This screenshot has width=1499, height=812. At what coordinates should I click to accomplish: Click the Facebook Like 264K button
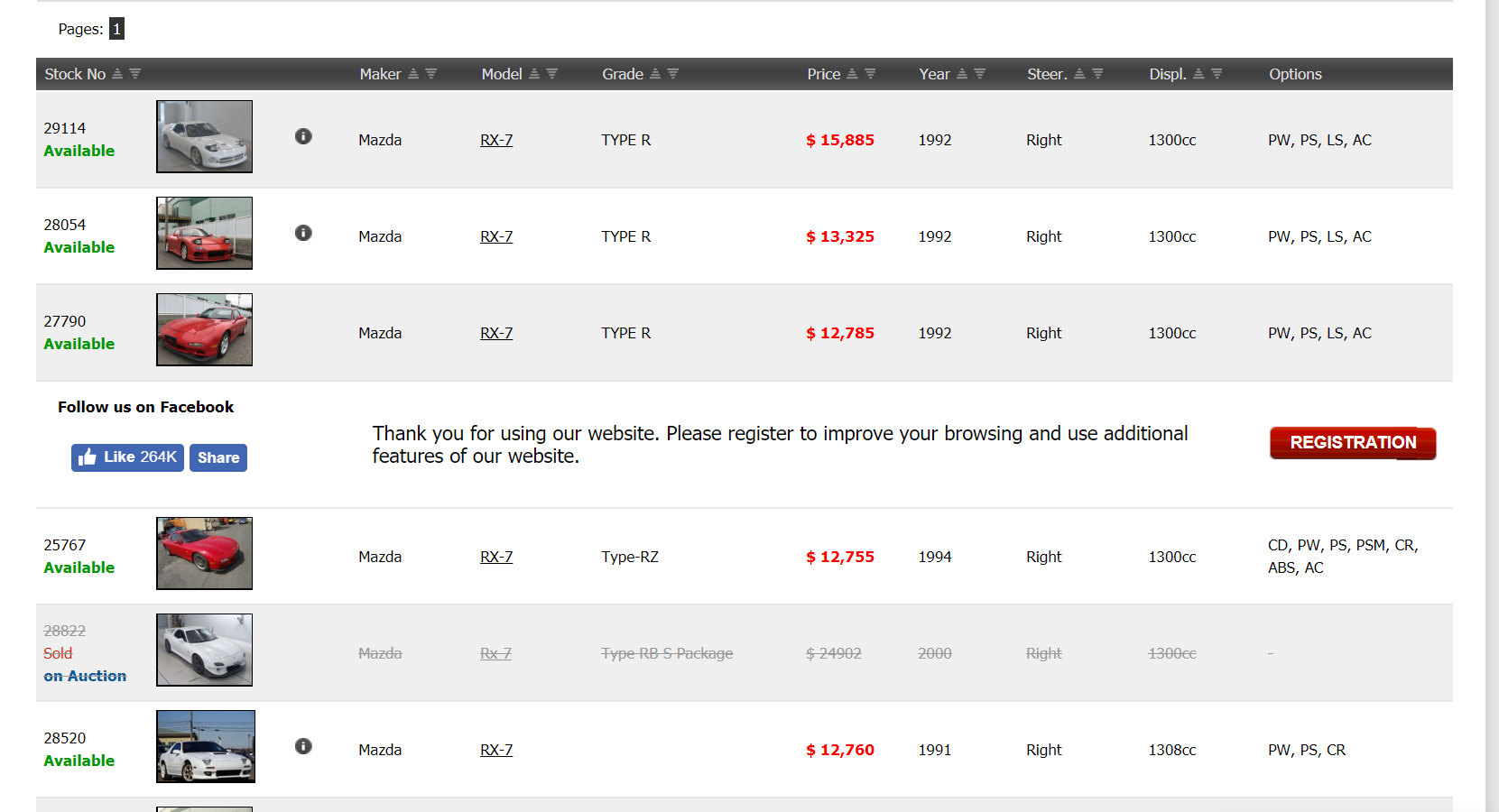tap(127, 457)
